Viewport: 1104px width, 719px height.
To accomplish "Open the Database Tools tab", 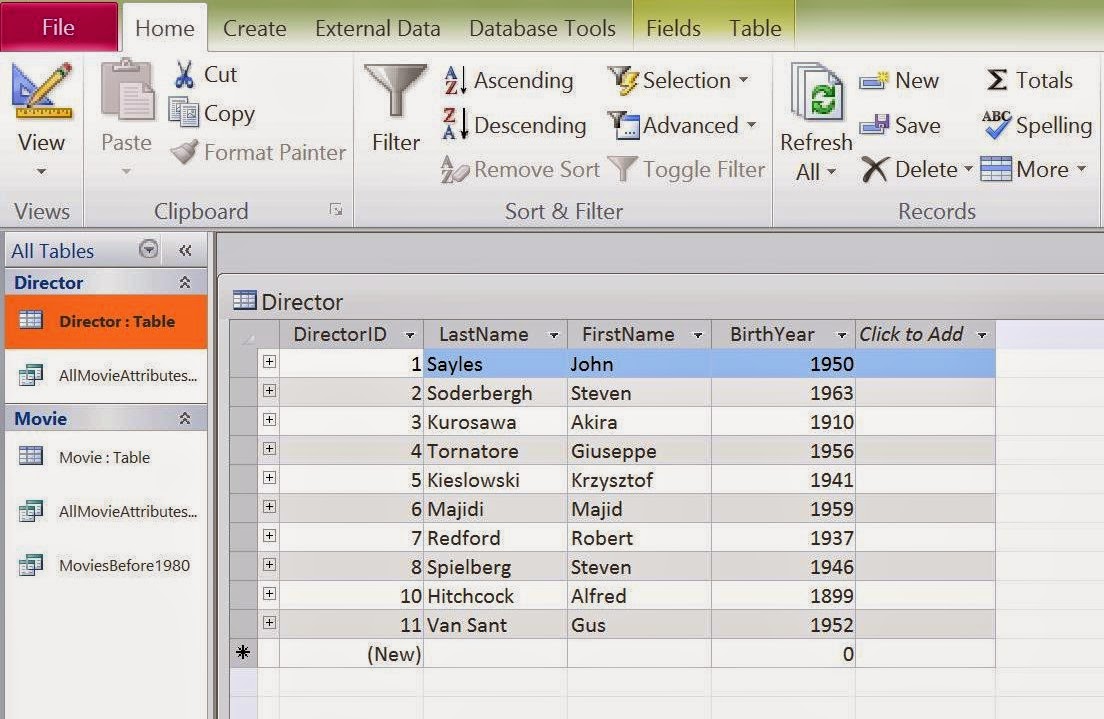I will [542, 29].
